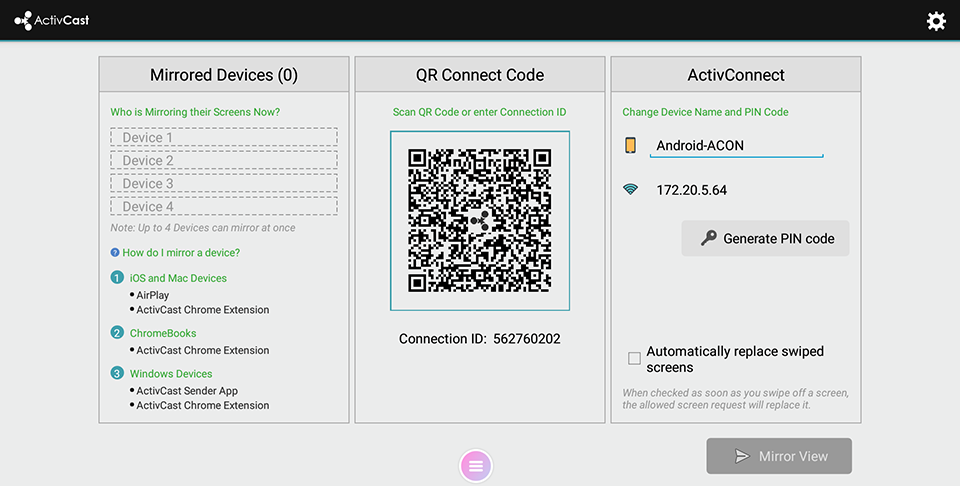Screen dimensions: 960x486
Task: Select the Device 4 slot
Action: point(224,207)
